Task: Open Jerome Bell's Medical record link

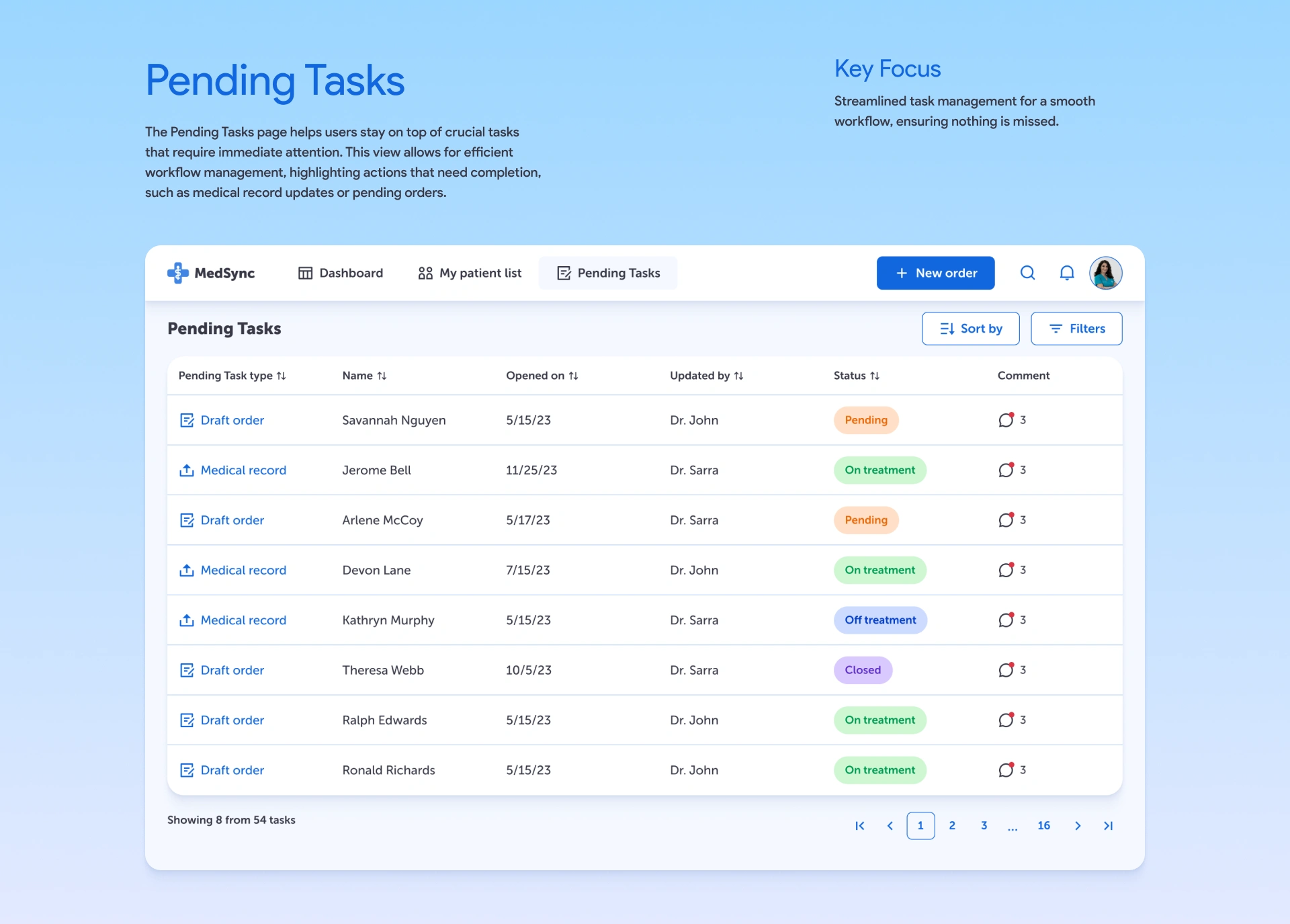Action: pos(243,470)
